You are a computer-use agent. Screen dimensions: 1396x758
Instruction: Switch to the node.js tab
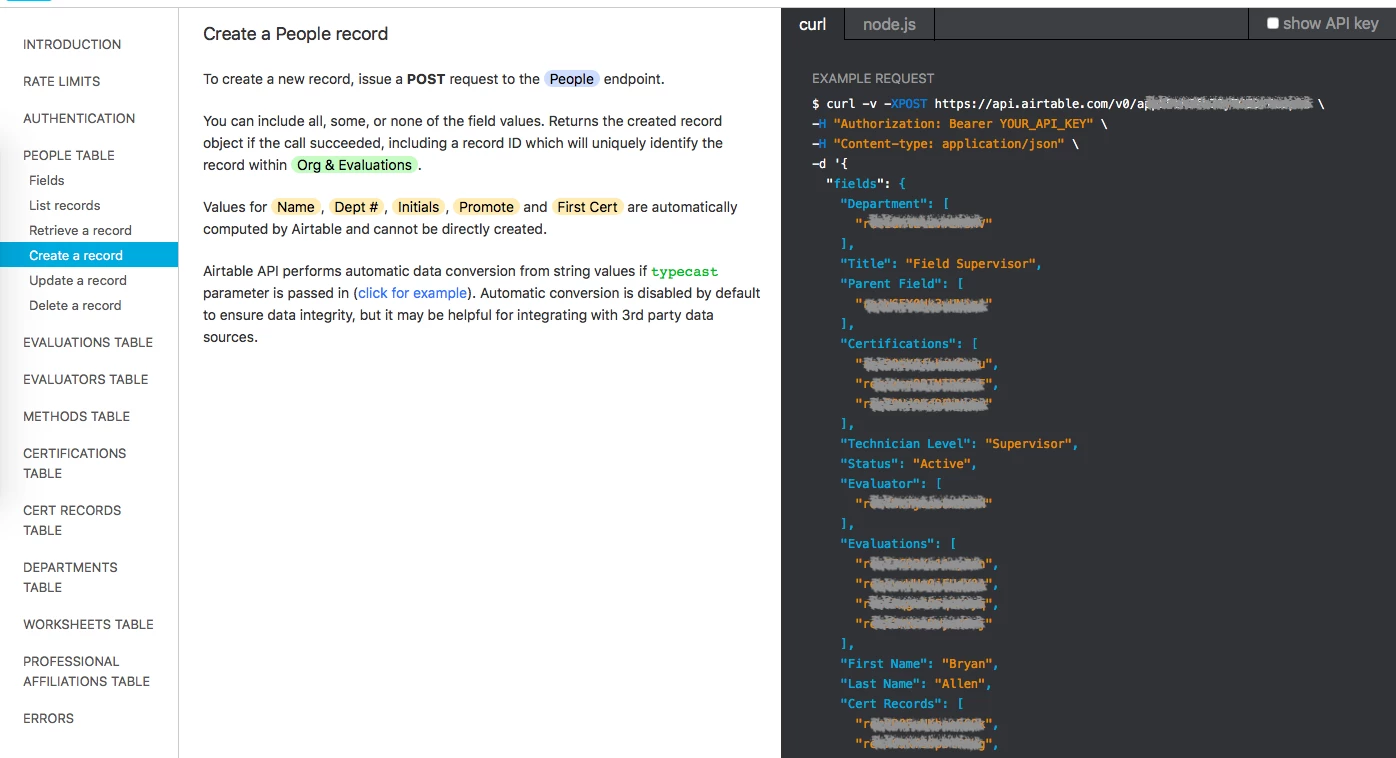[x=889, y=24]
